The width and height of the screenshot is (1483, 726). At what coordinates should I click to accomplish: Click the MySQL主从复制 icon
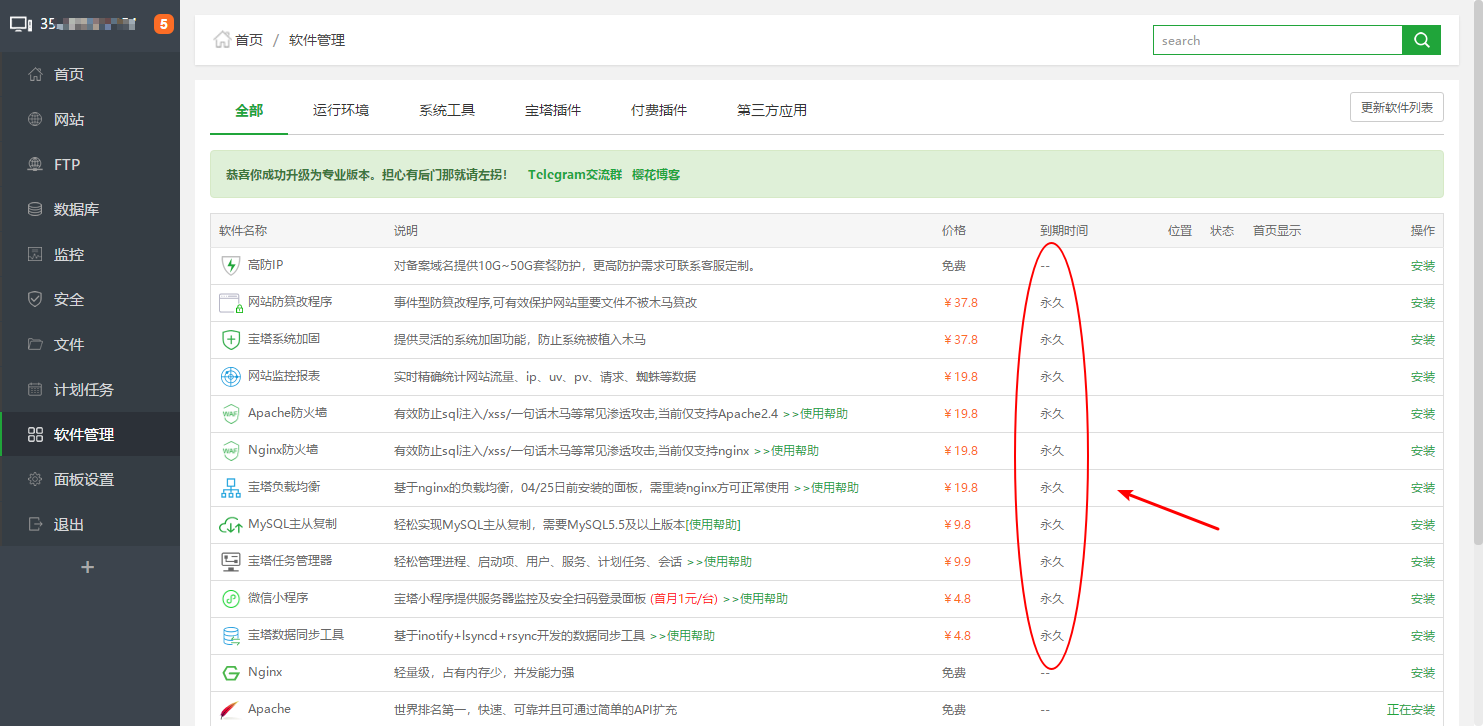tap(231, 525)
